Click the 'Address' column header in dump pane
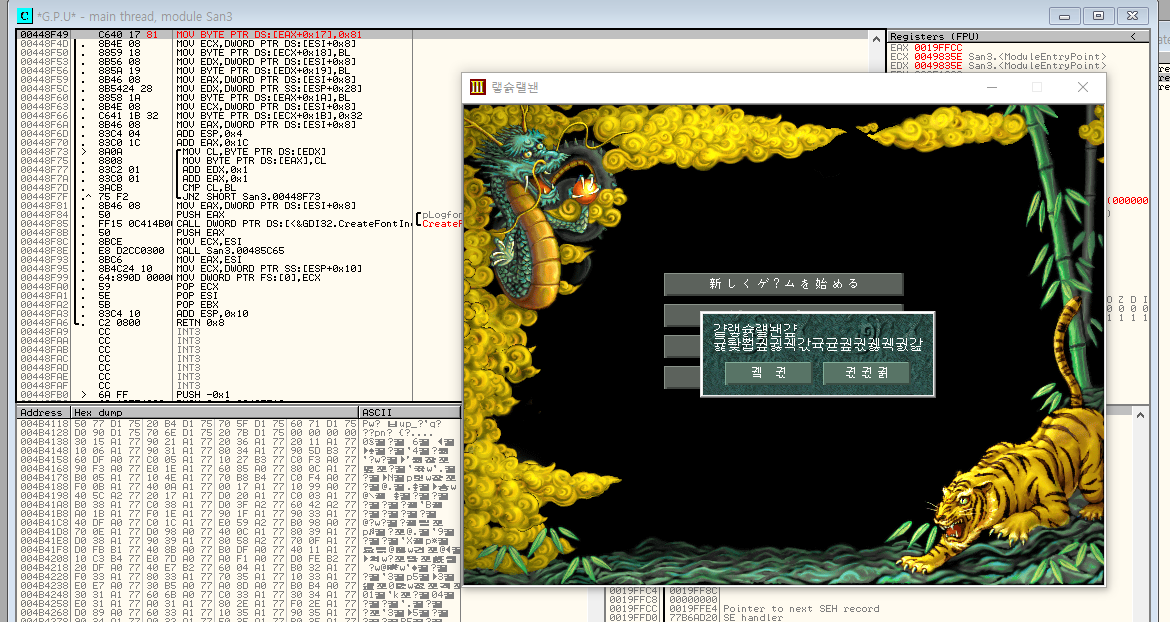The width and height of the screenshot is (1170, 622). click(44, 412)
